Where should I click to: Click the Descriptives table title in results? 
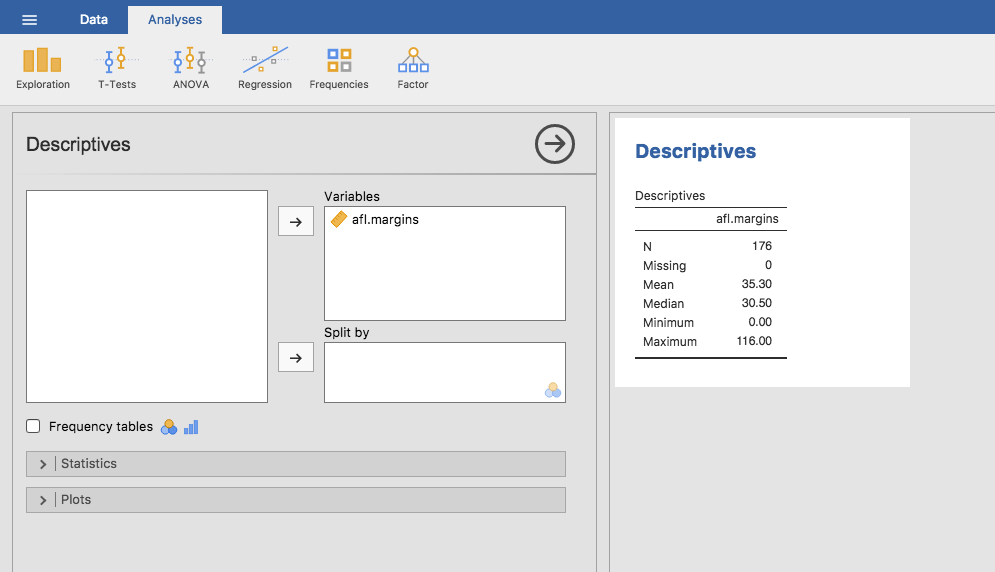coord(670,196)
